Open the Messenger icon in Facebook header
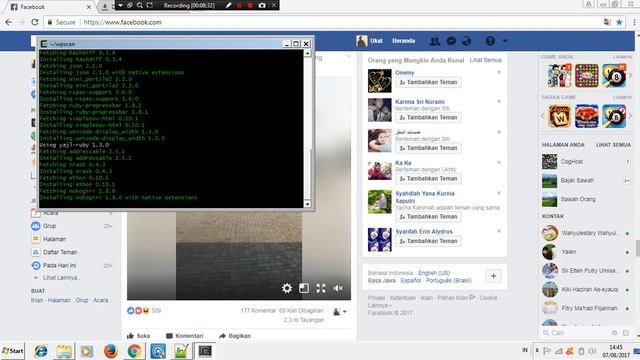Image resolution: width=640 pixels, height=360 pixels. pos(451,41)
